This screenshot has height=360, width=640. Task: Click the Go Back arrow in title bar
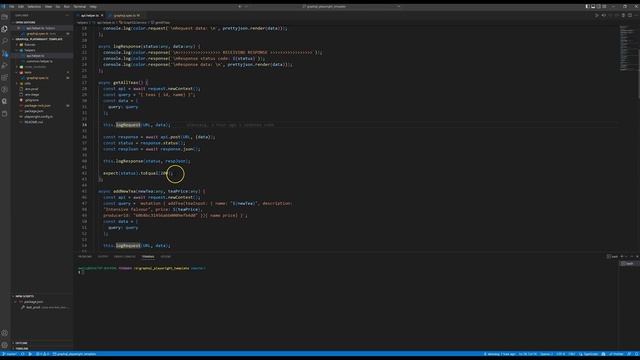point(240,7)
